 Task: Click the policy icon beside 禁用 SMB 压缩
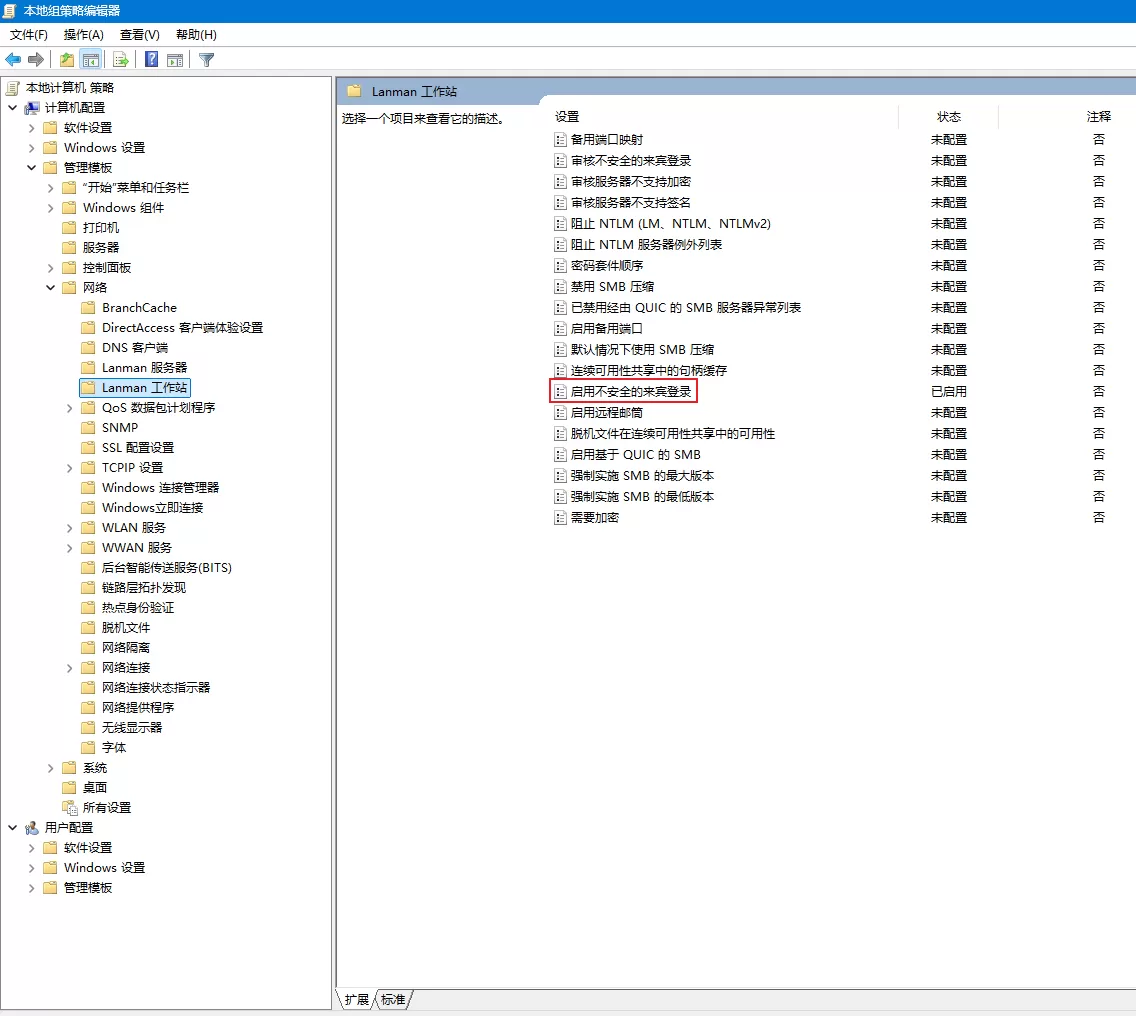(560, 286)
